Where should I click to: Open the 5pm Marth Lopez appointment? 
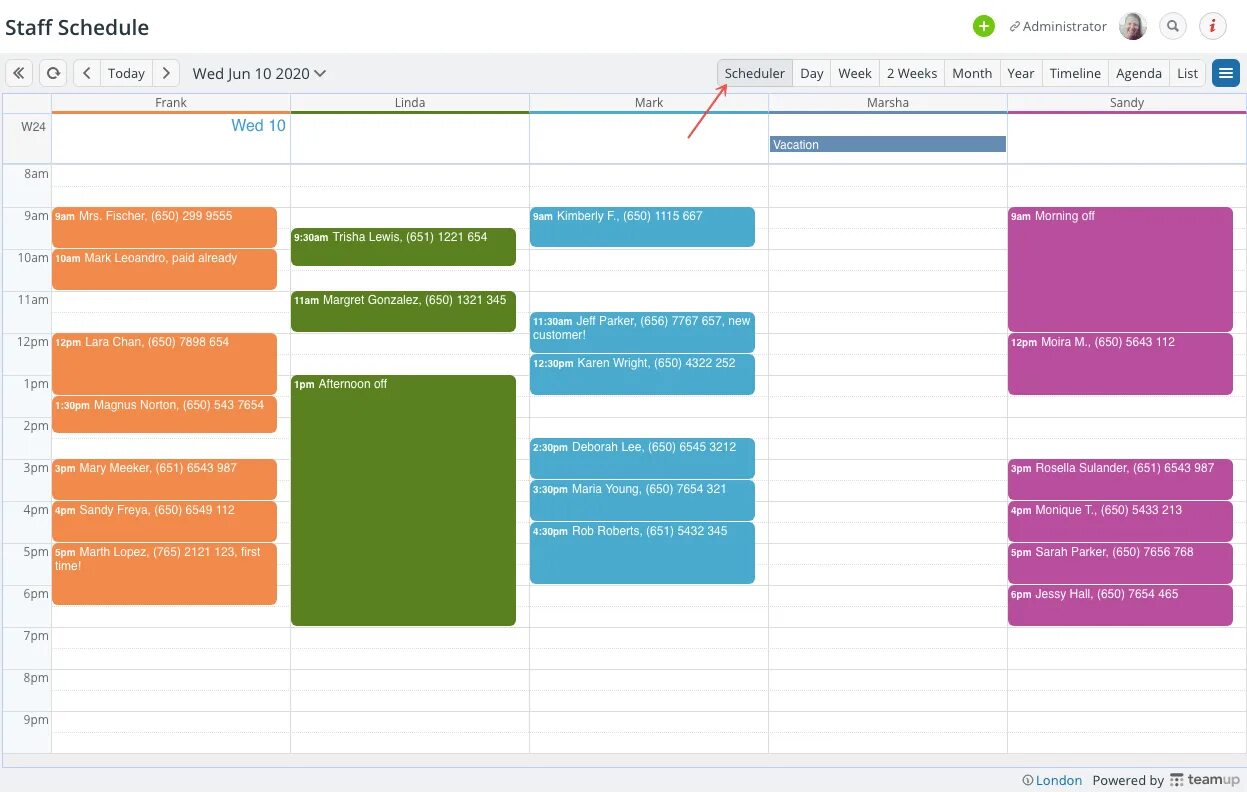164,574
